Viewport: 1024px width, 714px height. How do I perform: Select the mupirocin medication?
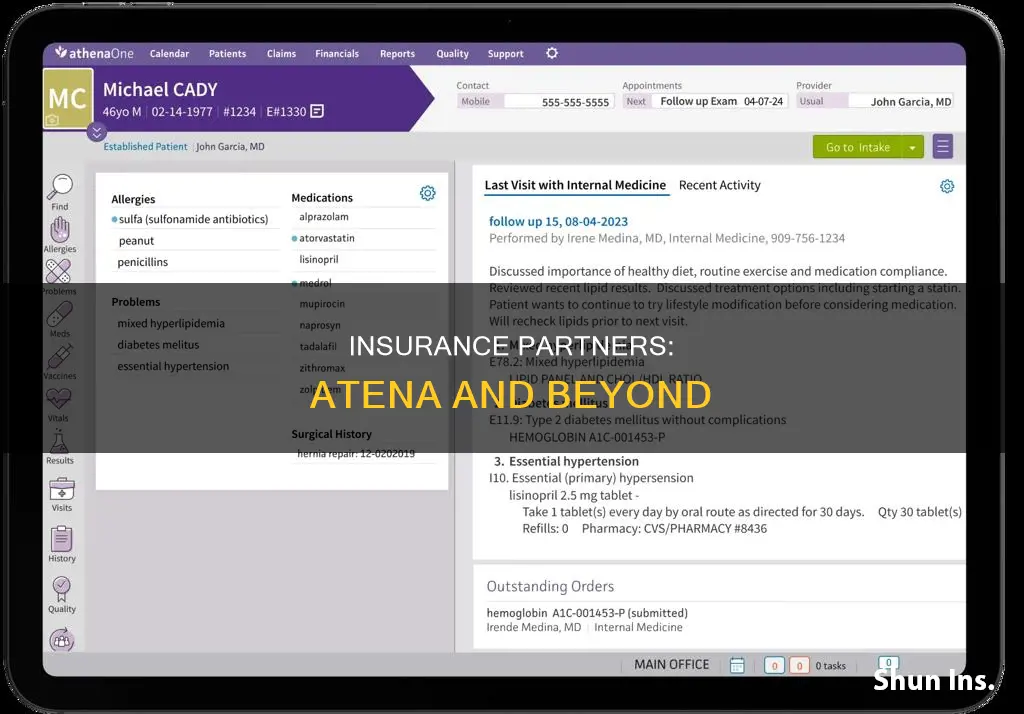pos(322,304)
